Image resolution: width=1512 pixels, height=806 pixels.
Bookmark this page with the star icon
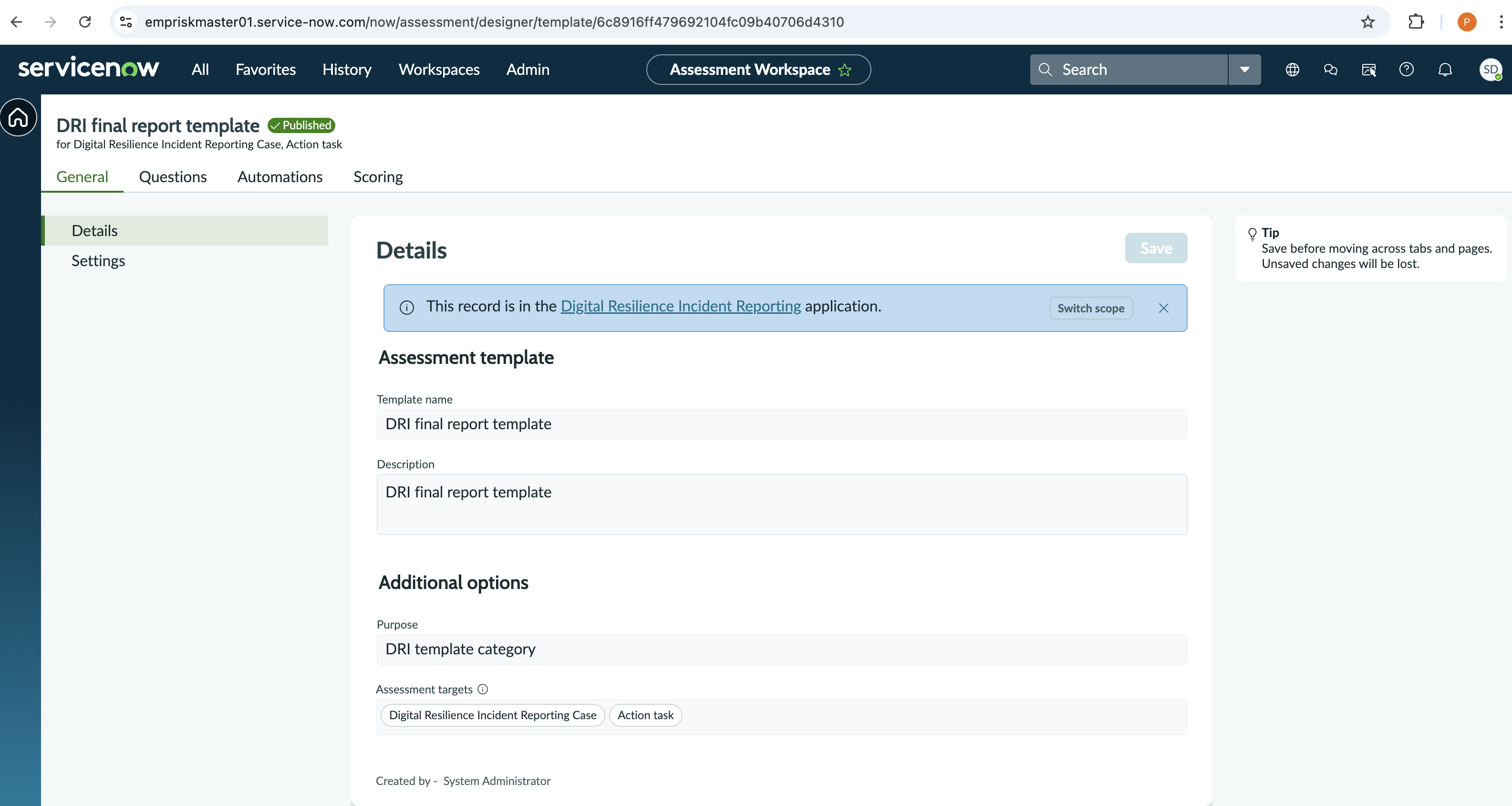1367,22
